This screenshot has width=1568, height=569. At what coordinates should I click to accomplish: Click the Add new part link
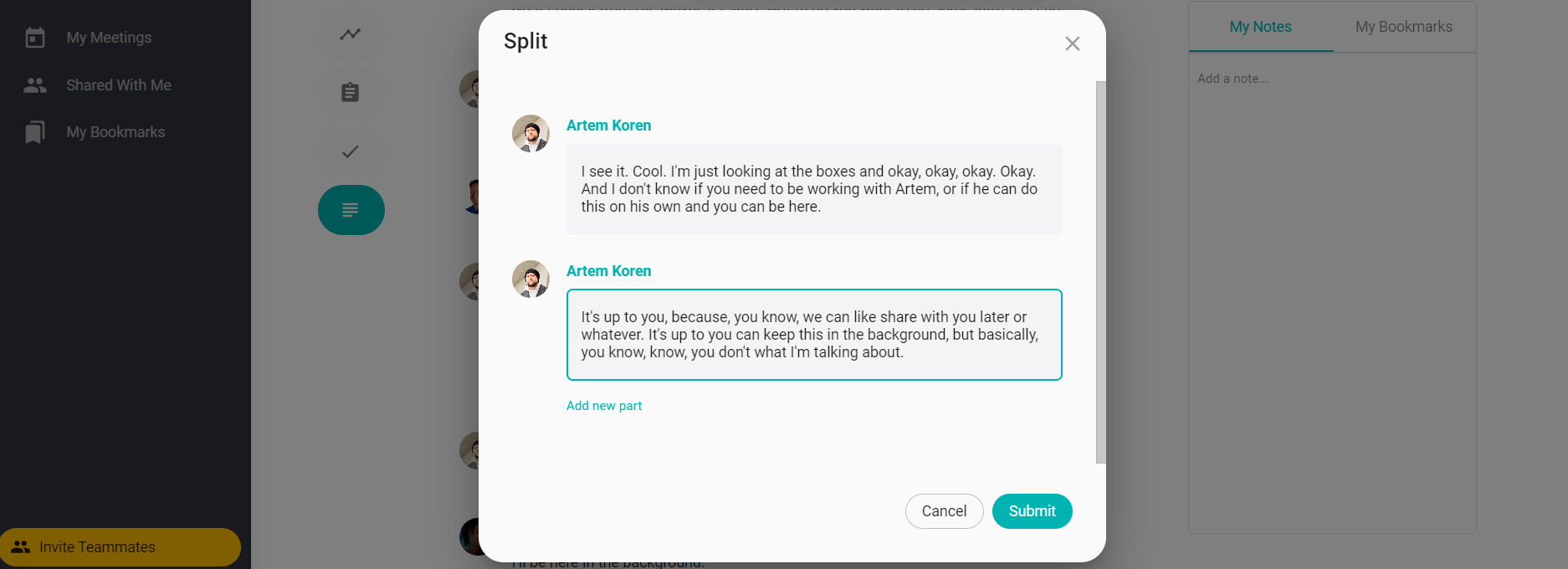(603, 406)
